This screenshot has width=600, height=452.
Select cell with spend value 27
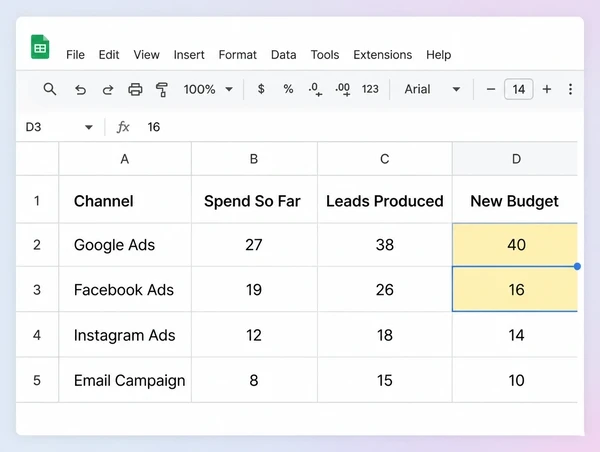pos(254,245)
